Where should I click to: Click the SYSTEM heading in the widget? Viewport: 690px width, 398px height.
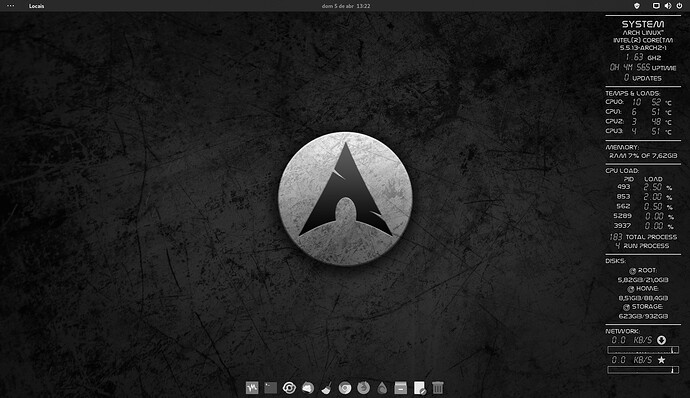643,24
